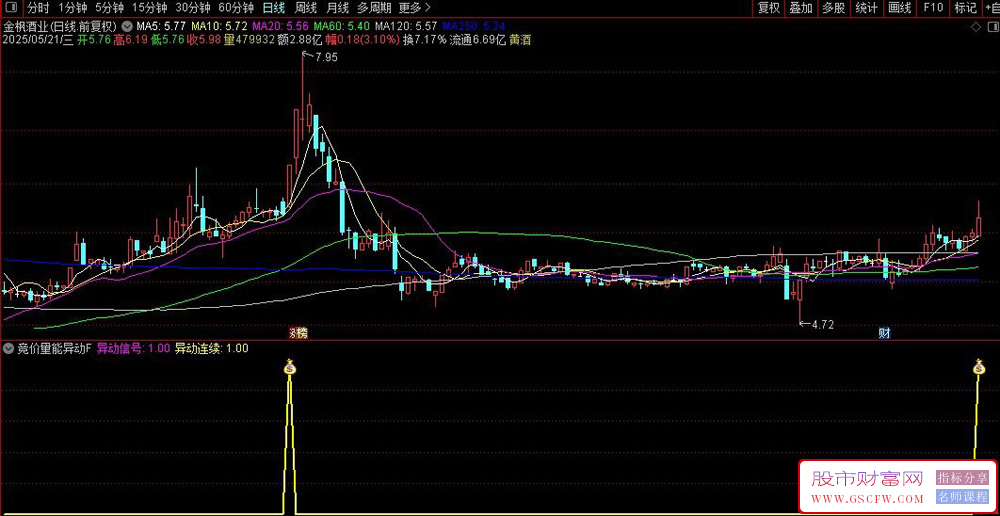Click the 黄酒 sector label
Screen dimensions: 1000x516
pos(520,40)
